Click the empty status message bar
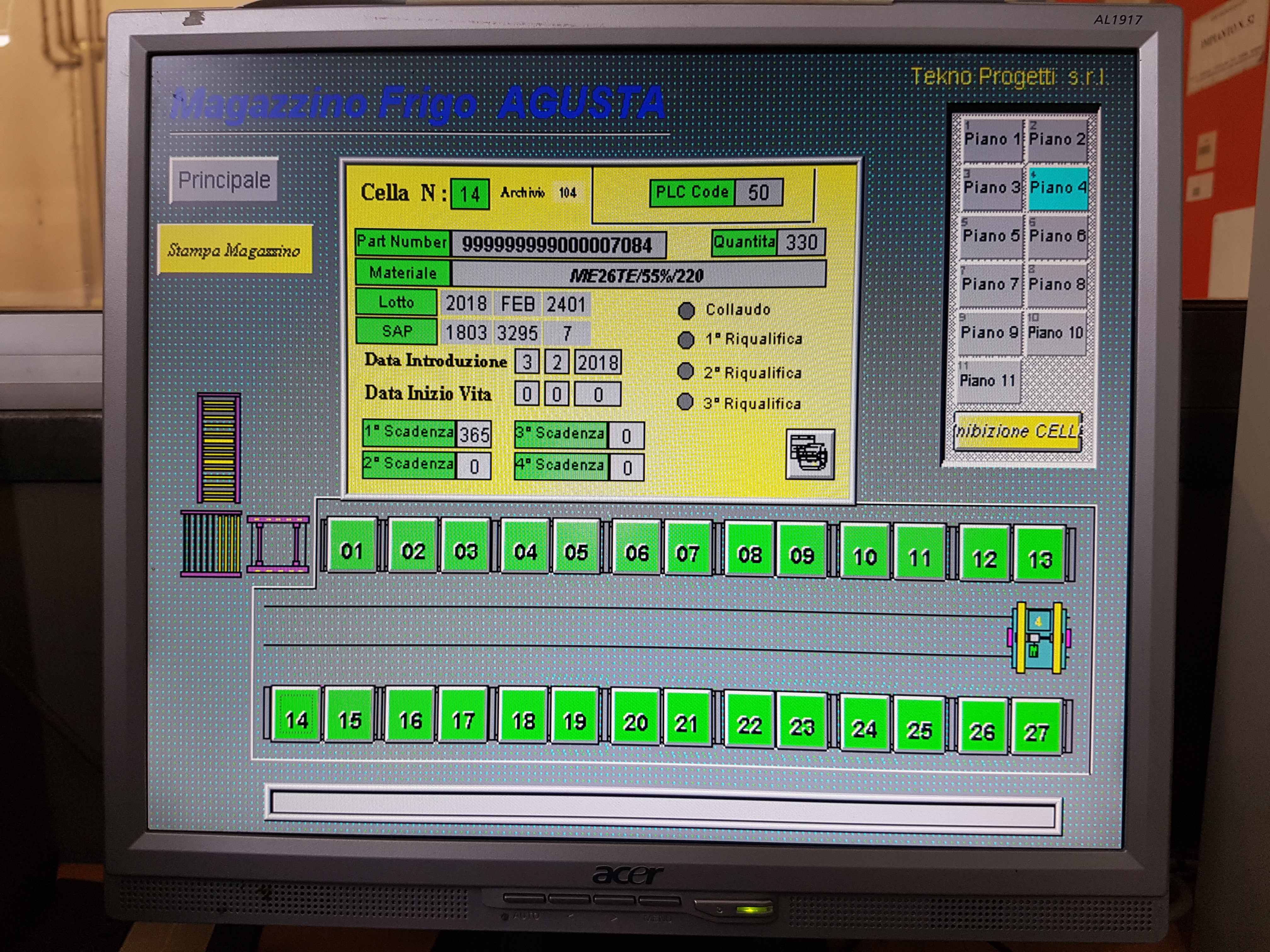Screen dimensions: 1270x952 pyautogui.click(x=663, y=810)
